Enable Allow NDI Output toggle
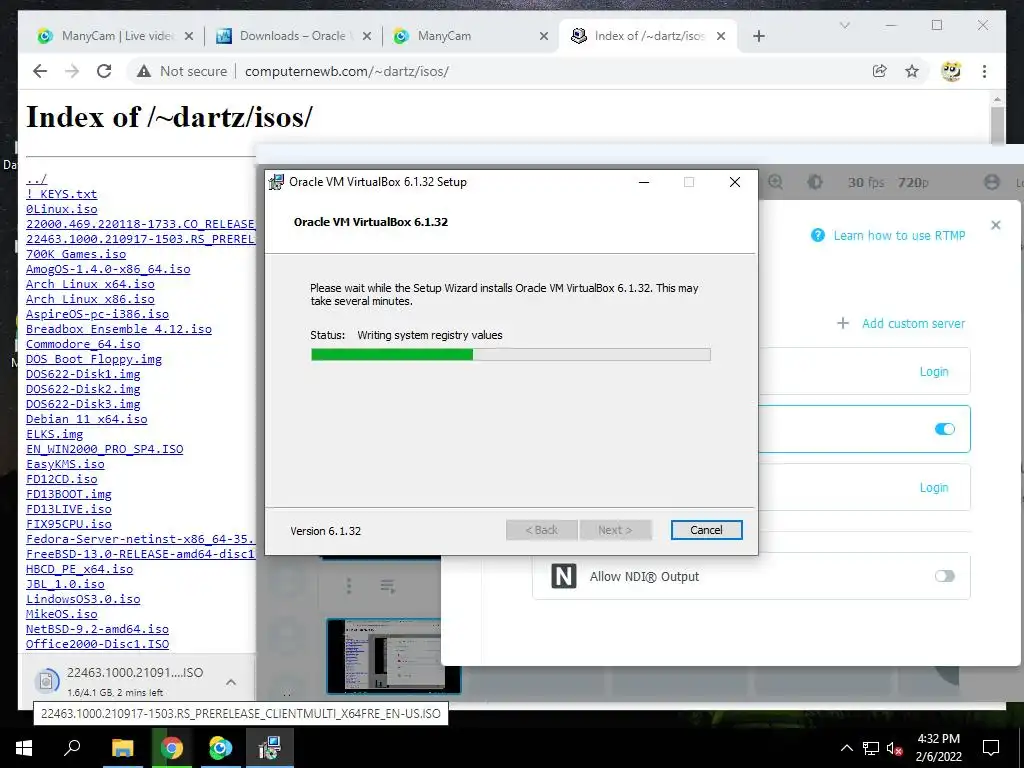This screenshot has height=768, width=1024. click(944, 576)
